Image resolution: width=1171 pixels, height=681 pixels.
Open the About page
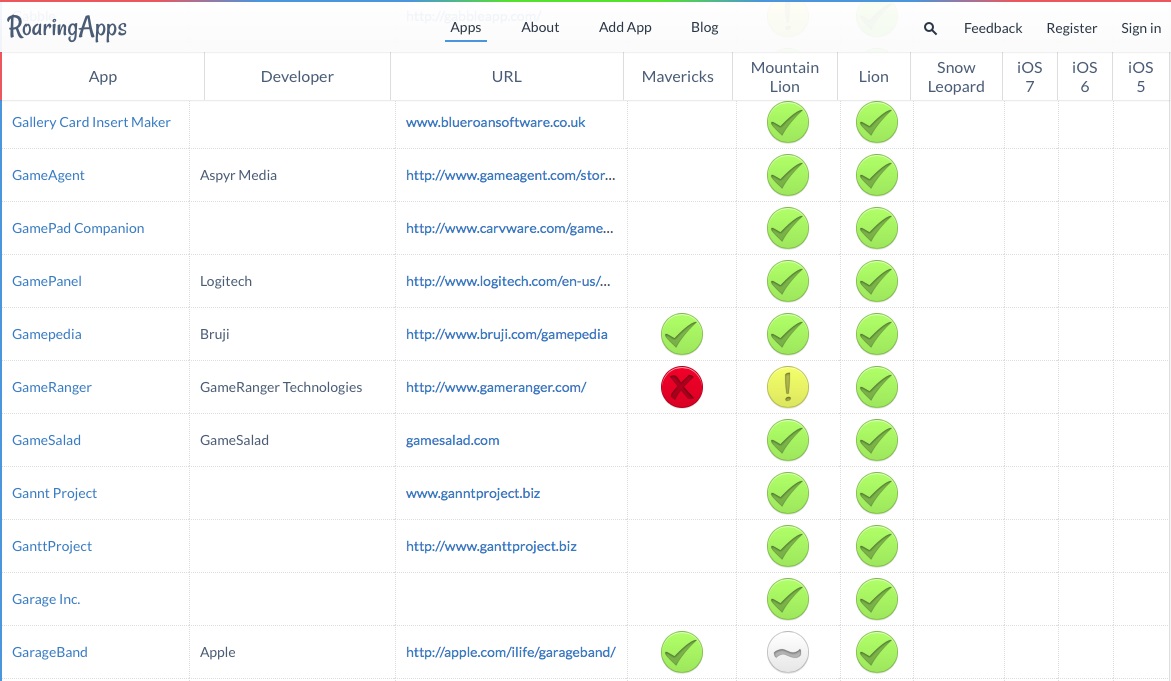[x=540, y=28]
